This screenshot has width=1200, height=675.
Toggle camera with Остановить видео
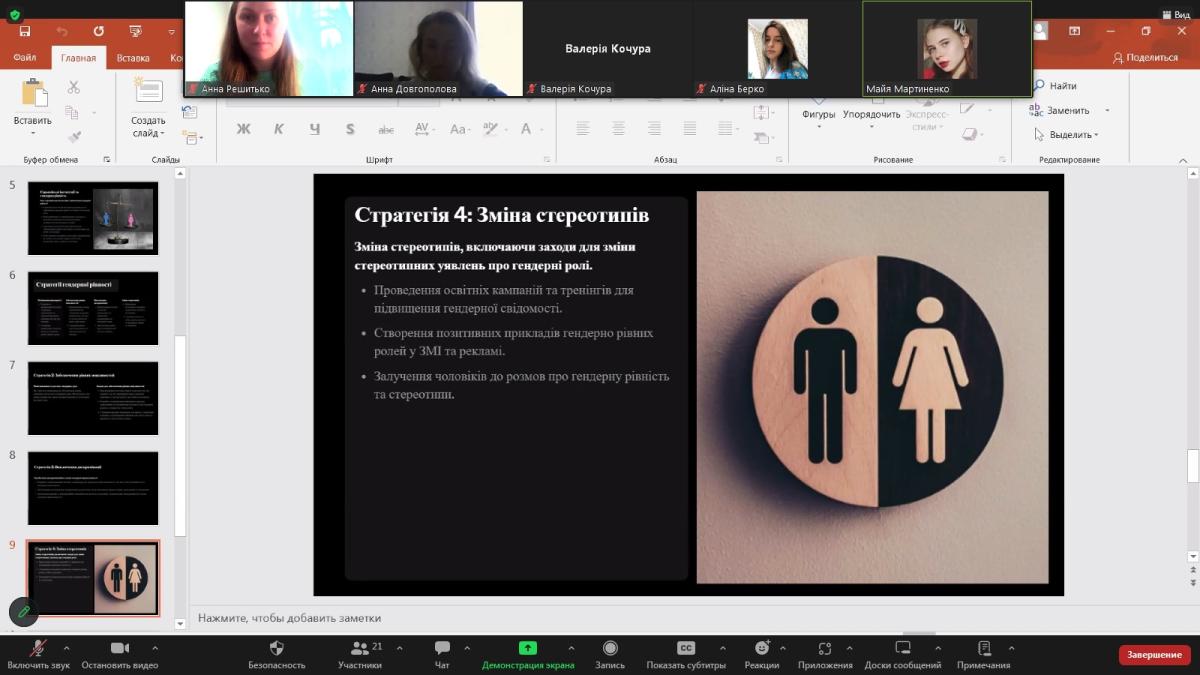[x=120, y=648]
